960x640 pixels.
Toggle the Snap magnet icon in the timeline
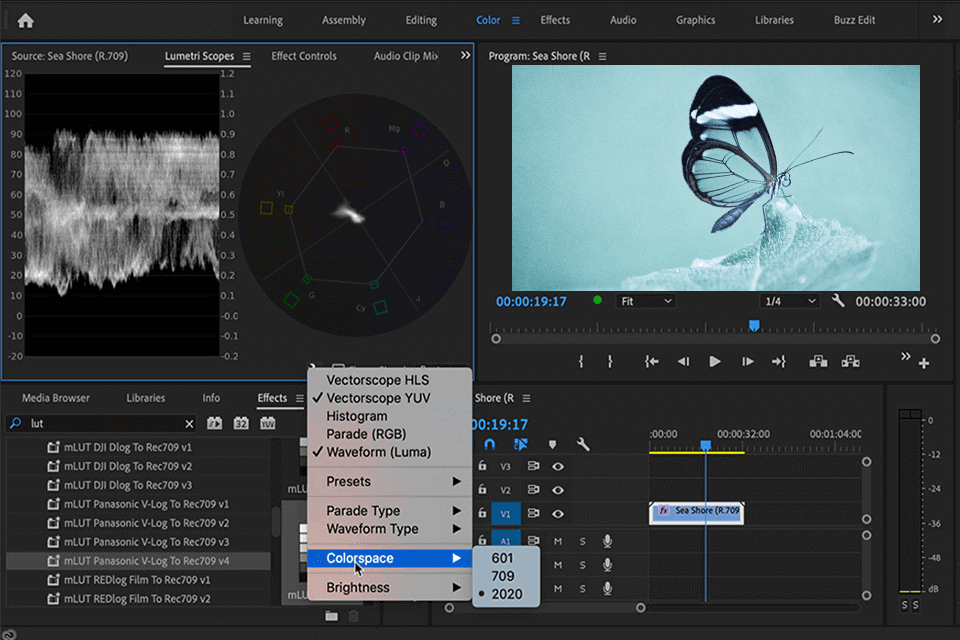pos(490,444)
